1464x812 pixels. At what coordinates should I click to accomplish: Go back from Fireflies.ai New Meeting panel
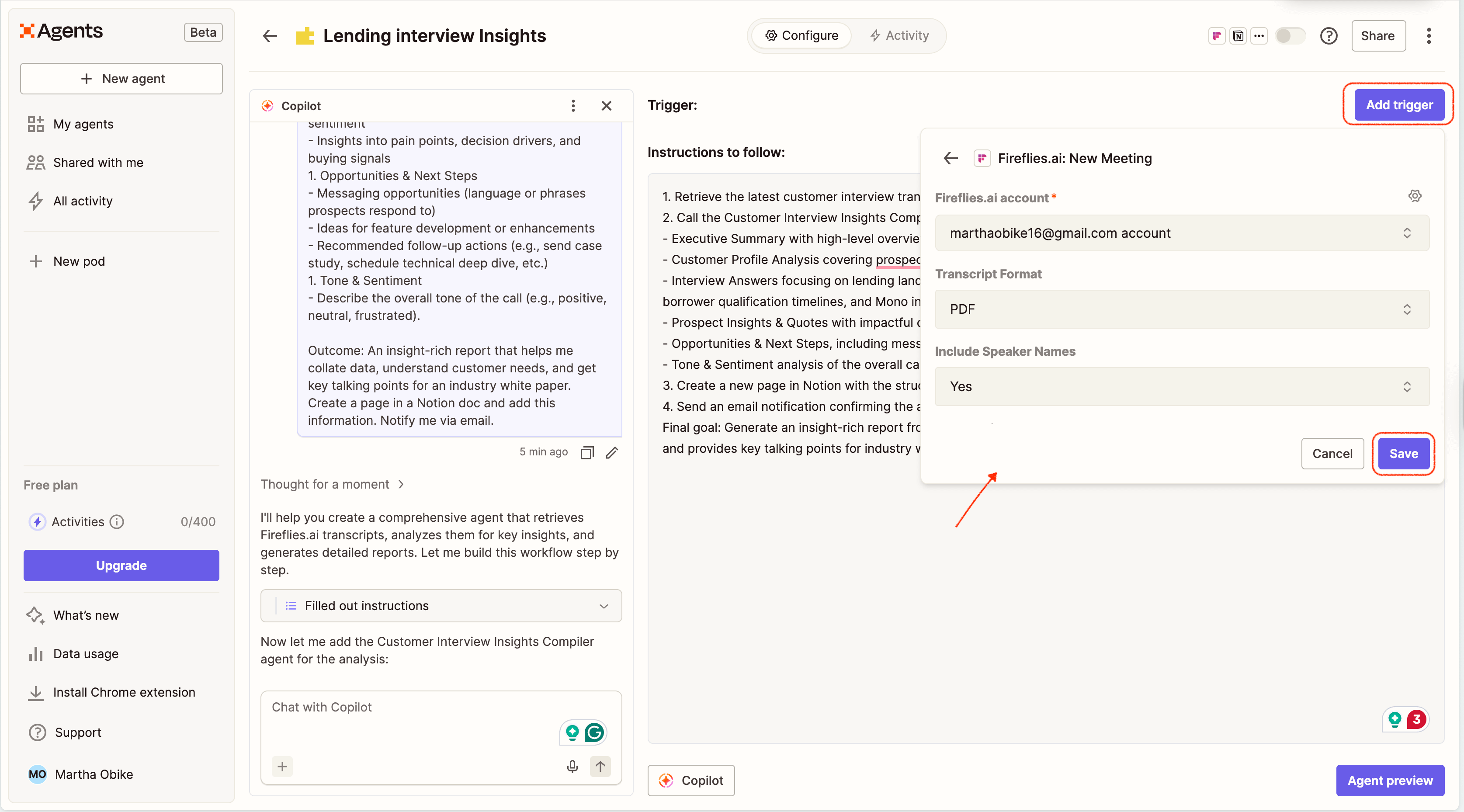point(951,159)
